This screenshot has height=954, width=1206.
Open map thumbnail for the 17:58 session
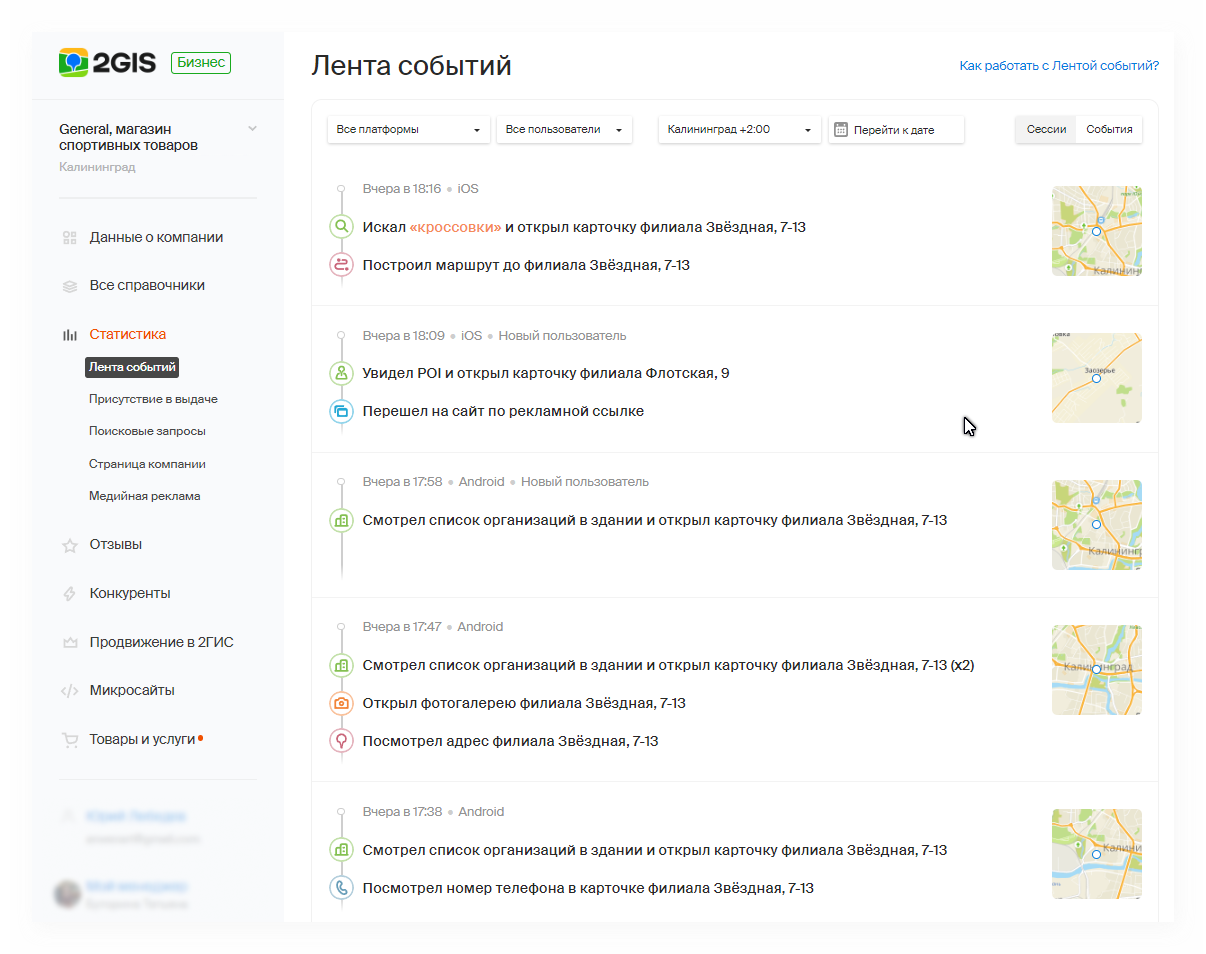pyautogui.click(x=1097, y=525)
